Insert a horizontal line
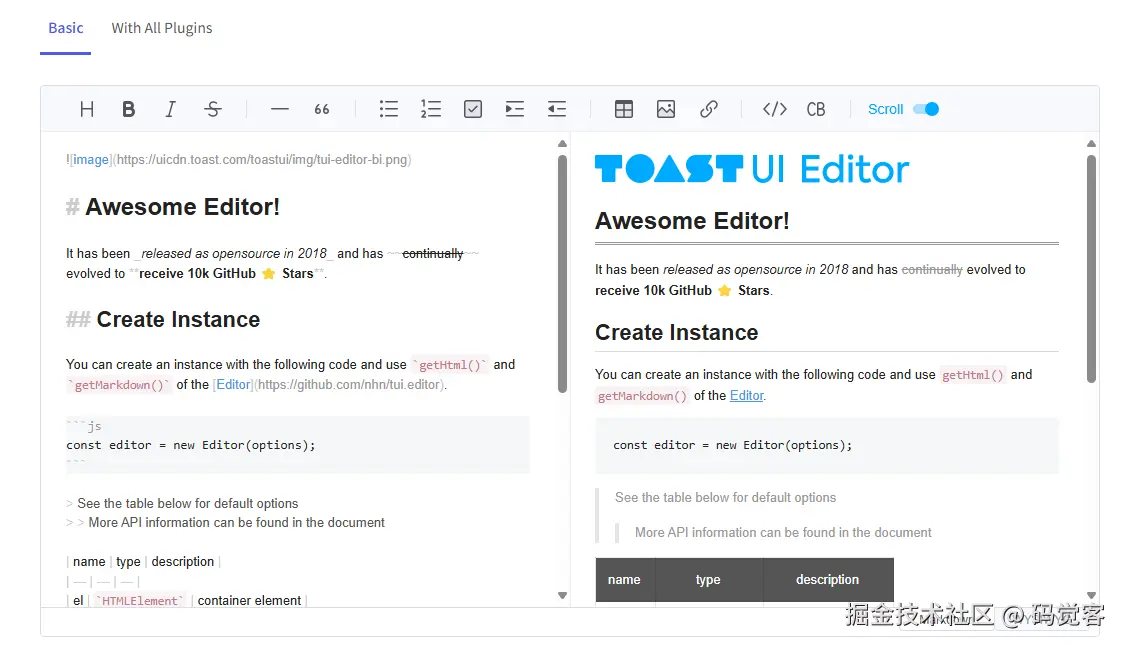This screenshot has height=648, width=1125. (x=280, y=109)
